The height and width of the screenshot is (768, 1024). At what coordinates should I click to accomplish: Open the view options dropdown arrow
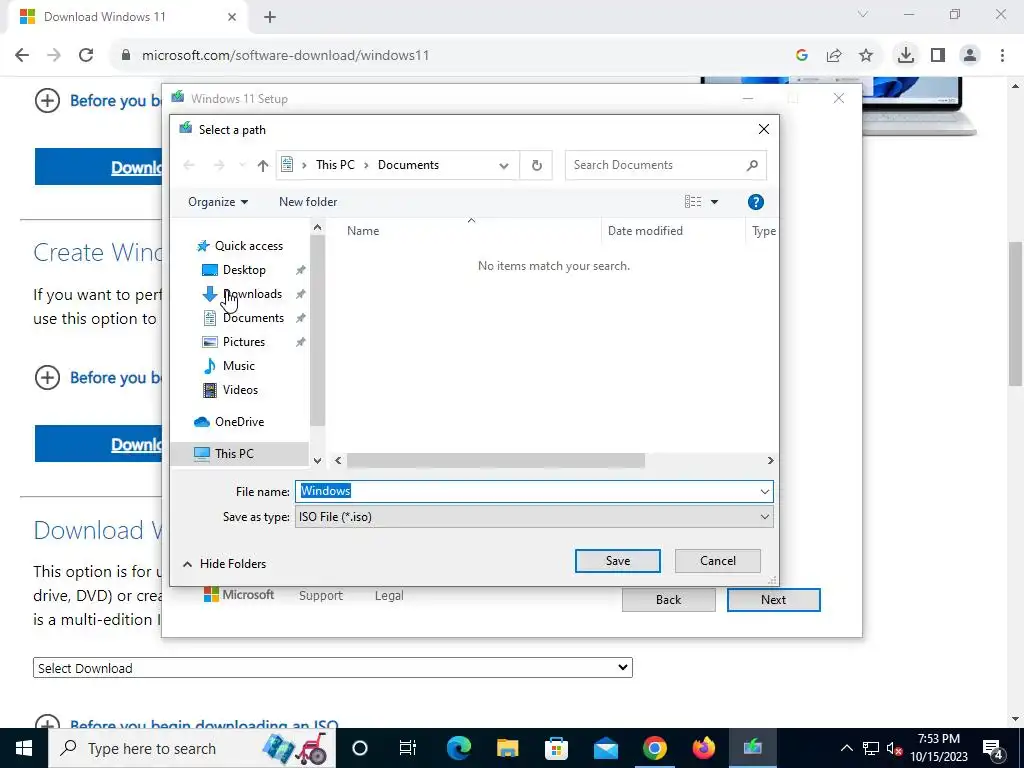[x=714, y=202]
